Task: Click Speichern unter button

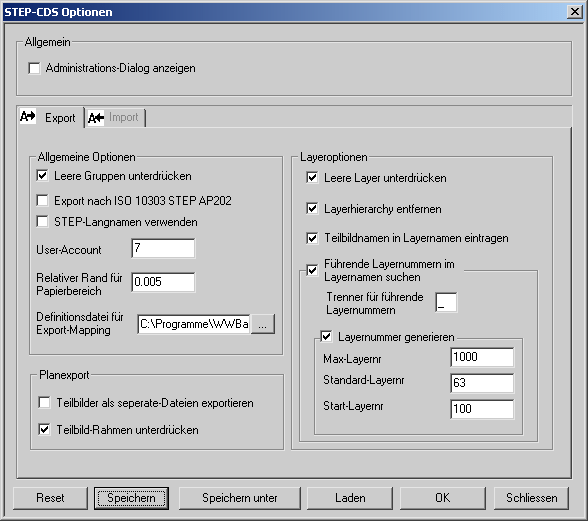Action: (x=240, y=498)
